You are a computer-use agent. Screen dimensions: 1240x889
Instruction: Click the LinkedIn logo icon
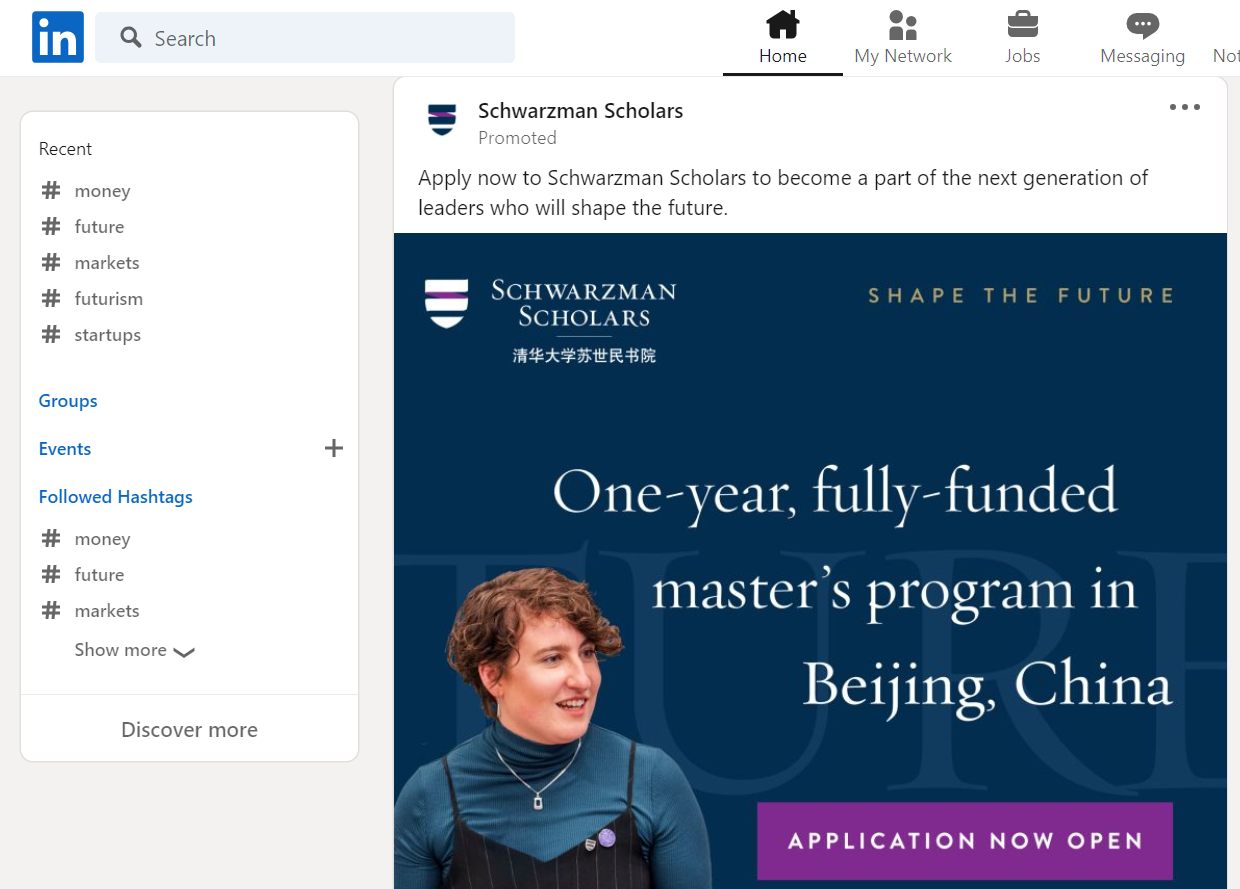(57, 37)
